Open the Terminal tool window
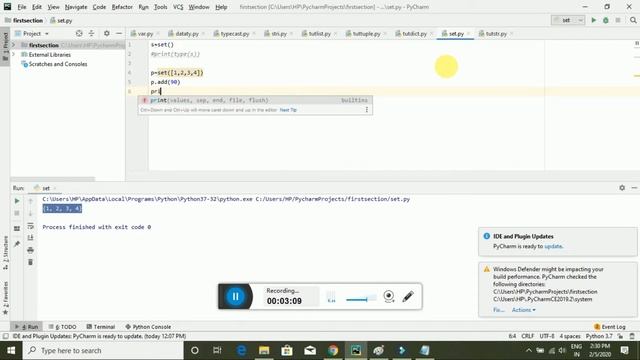This screenshot has width=640, height=360. pos(101,327)
